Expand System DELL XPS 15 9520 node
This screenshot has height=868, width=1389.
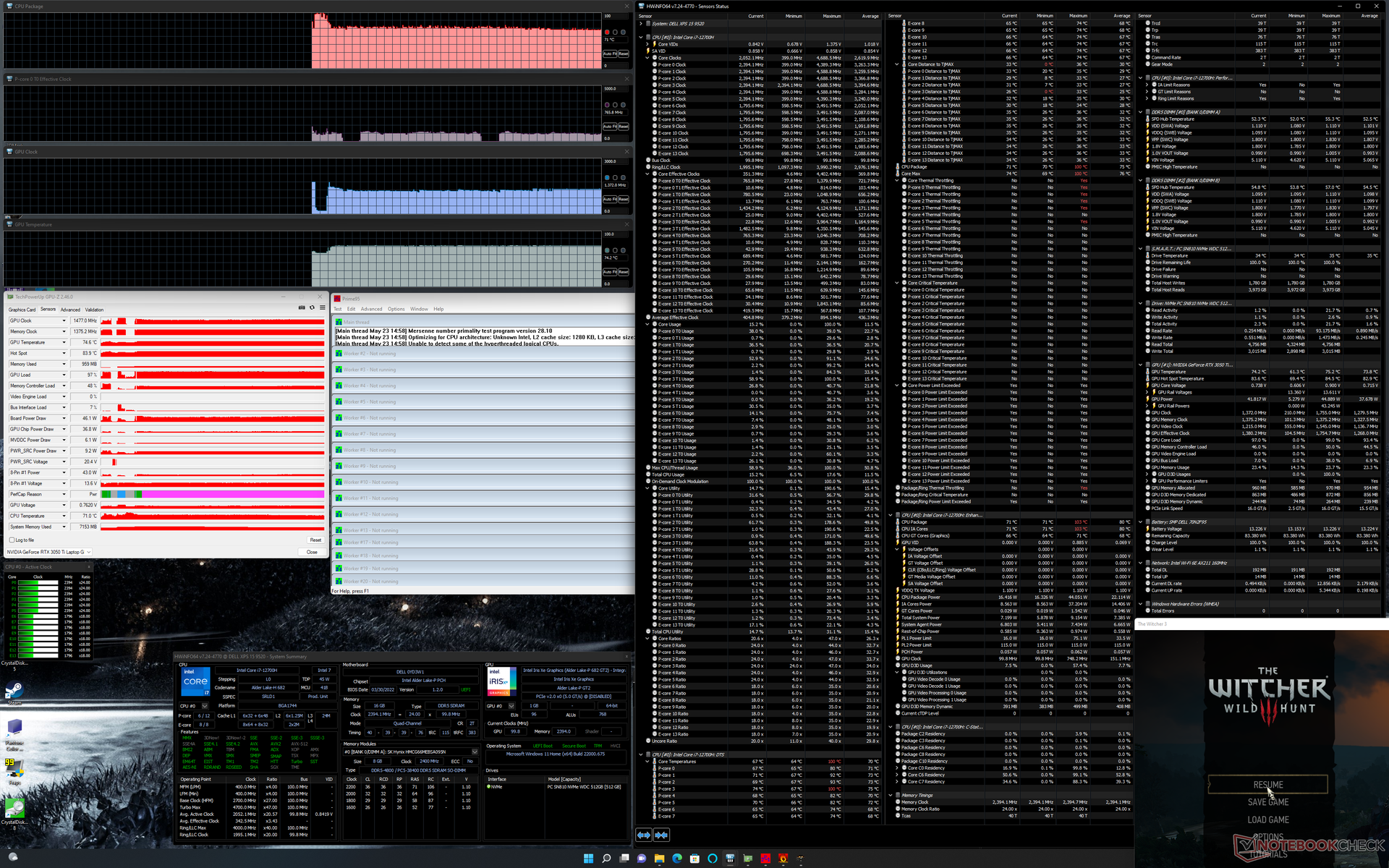point(641,23)
